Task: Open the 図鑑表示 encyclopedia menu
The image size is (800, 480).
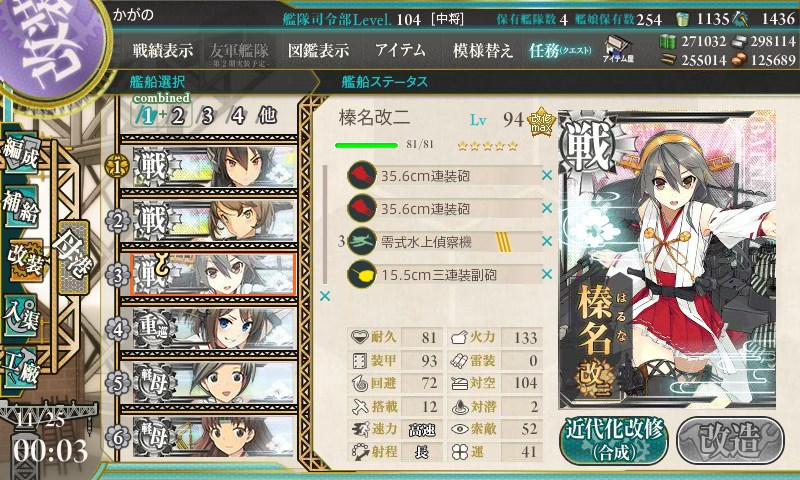Action: [x=318, y=50]
